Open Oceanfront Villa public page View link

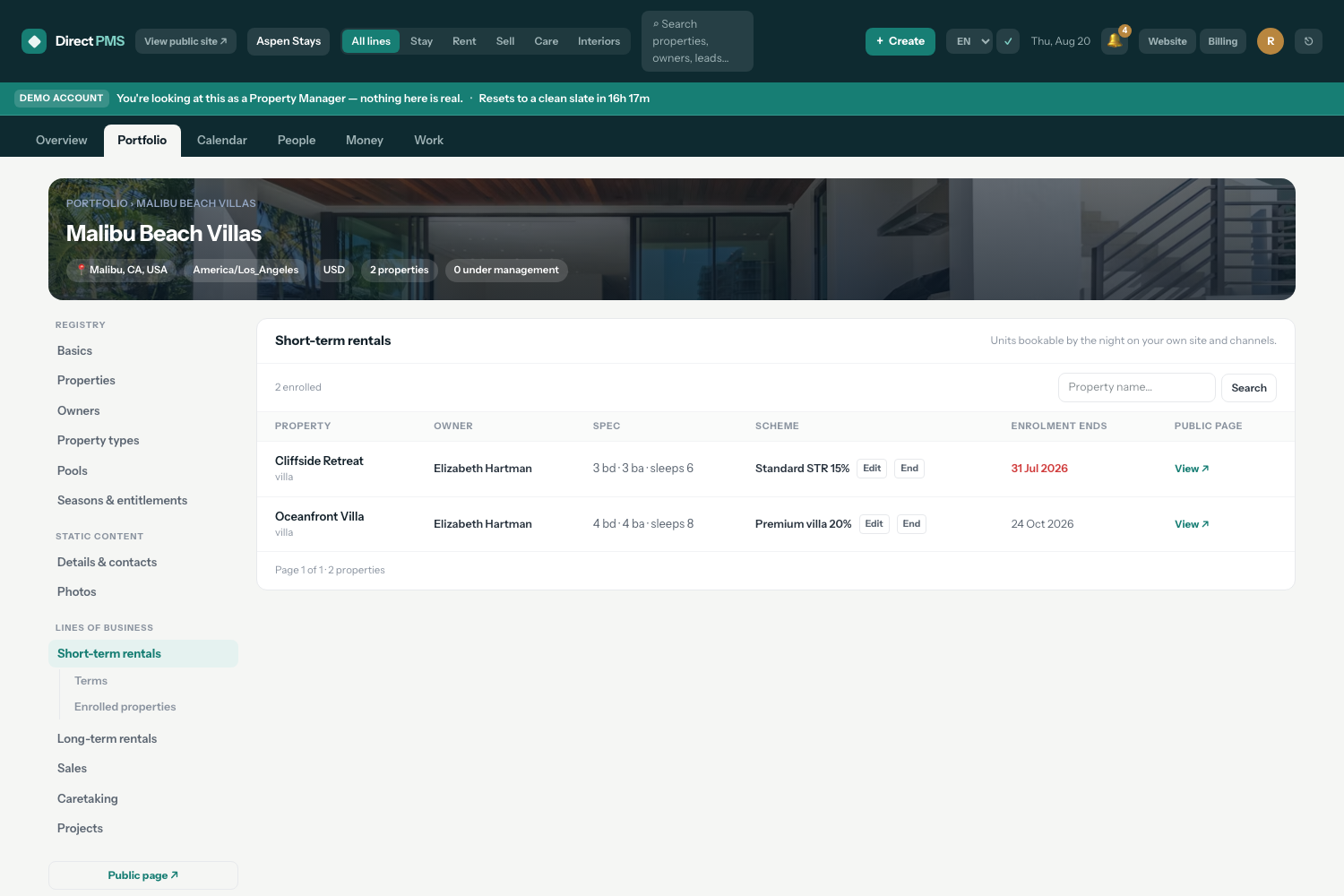point(1192,524)
